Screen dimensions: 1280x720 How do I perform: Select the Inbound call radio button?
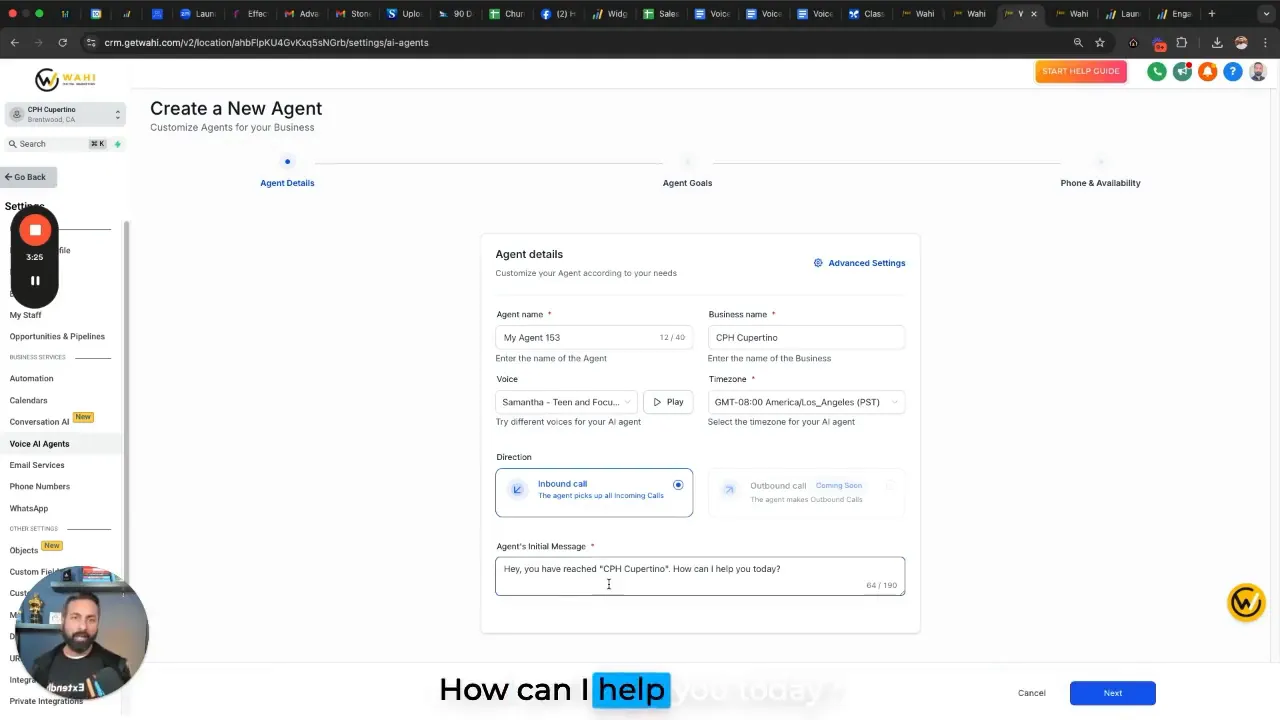point(678,485)
